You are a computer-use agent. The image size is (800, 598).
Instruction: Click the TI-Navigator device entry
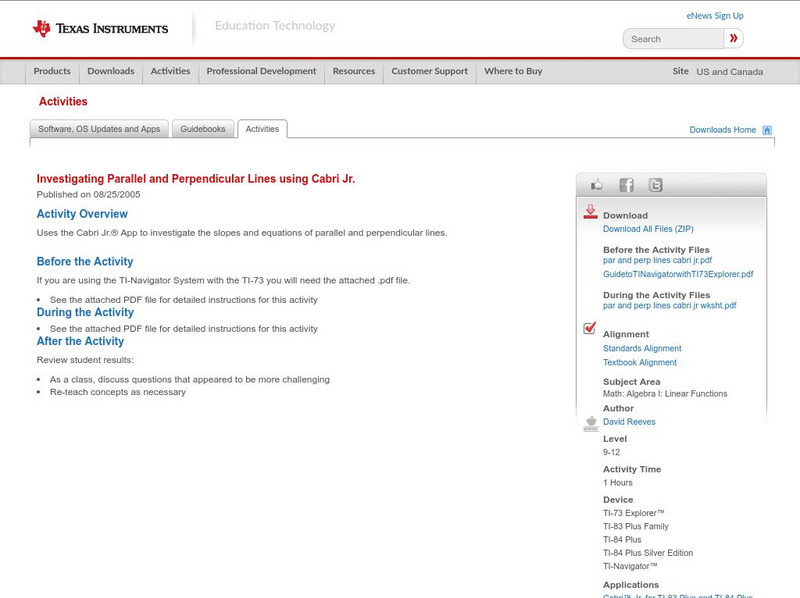pyautogui.click(x=630, y=566)
